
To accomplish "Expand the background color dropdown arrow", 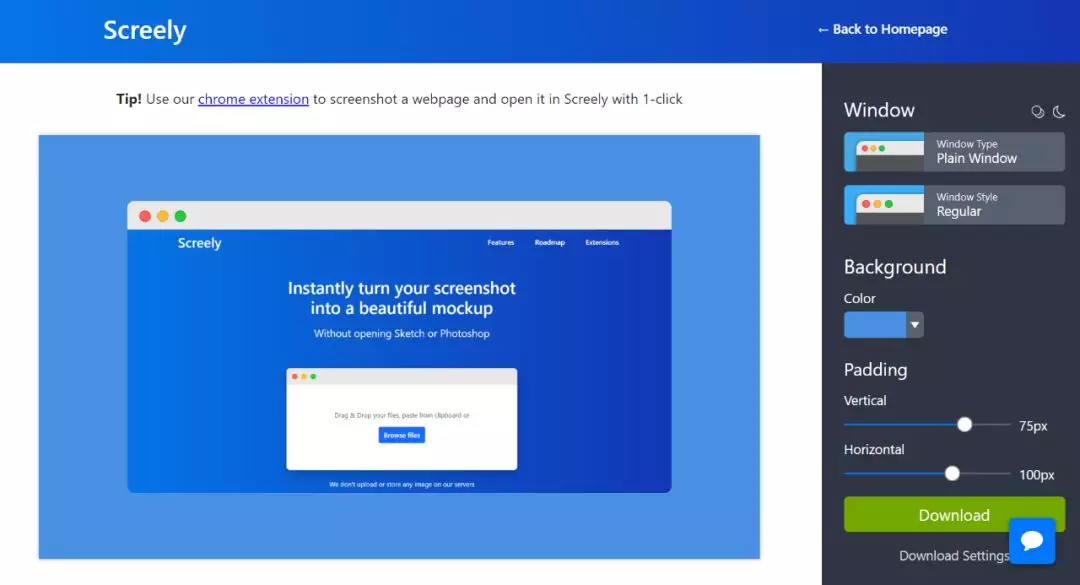I will click(x=915, y=325).
